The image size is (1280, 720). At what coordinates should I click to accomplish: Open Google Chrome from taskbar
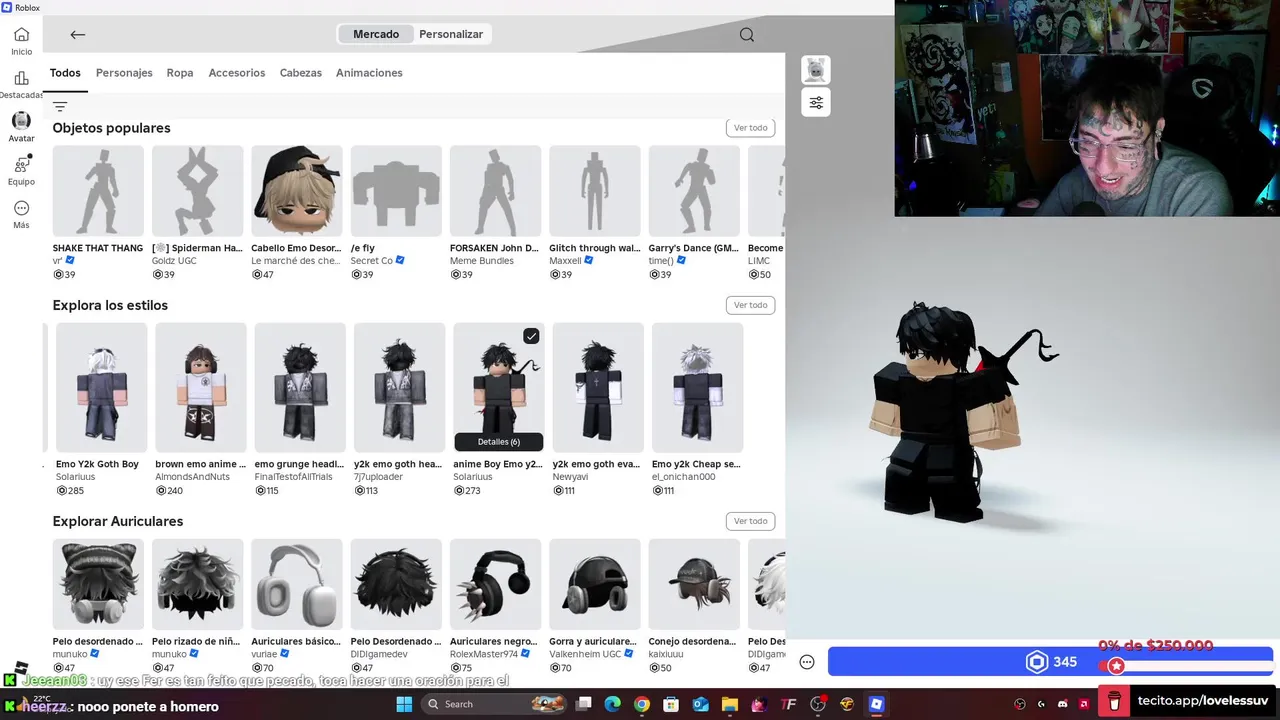coord(642,704)
